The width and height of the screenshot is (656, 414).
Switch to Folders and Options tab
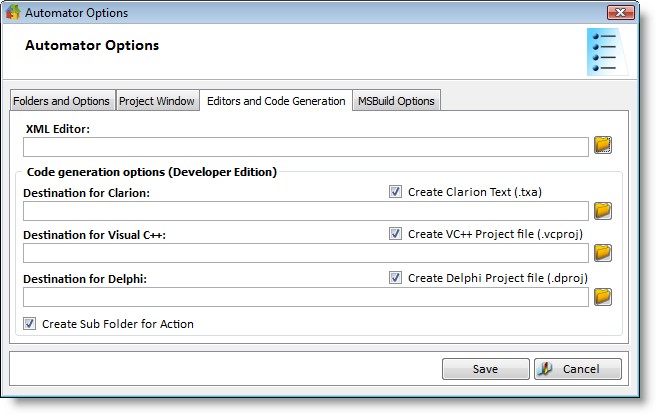pyautogui.click(x=62, y=101)
